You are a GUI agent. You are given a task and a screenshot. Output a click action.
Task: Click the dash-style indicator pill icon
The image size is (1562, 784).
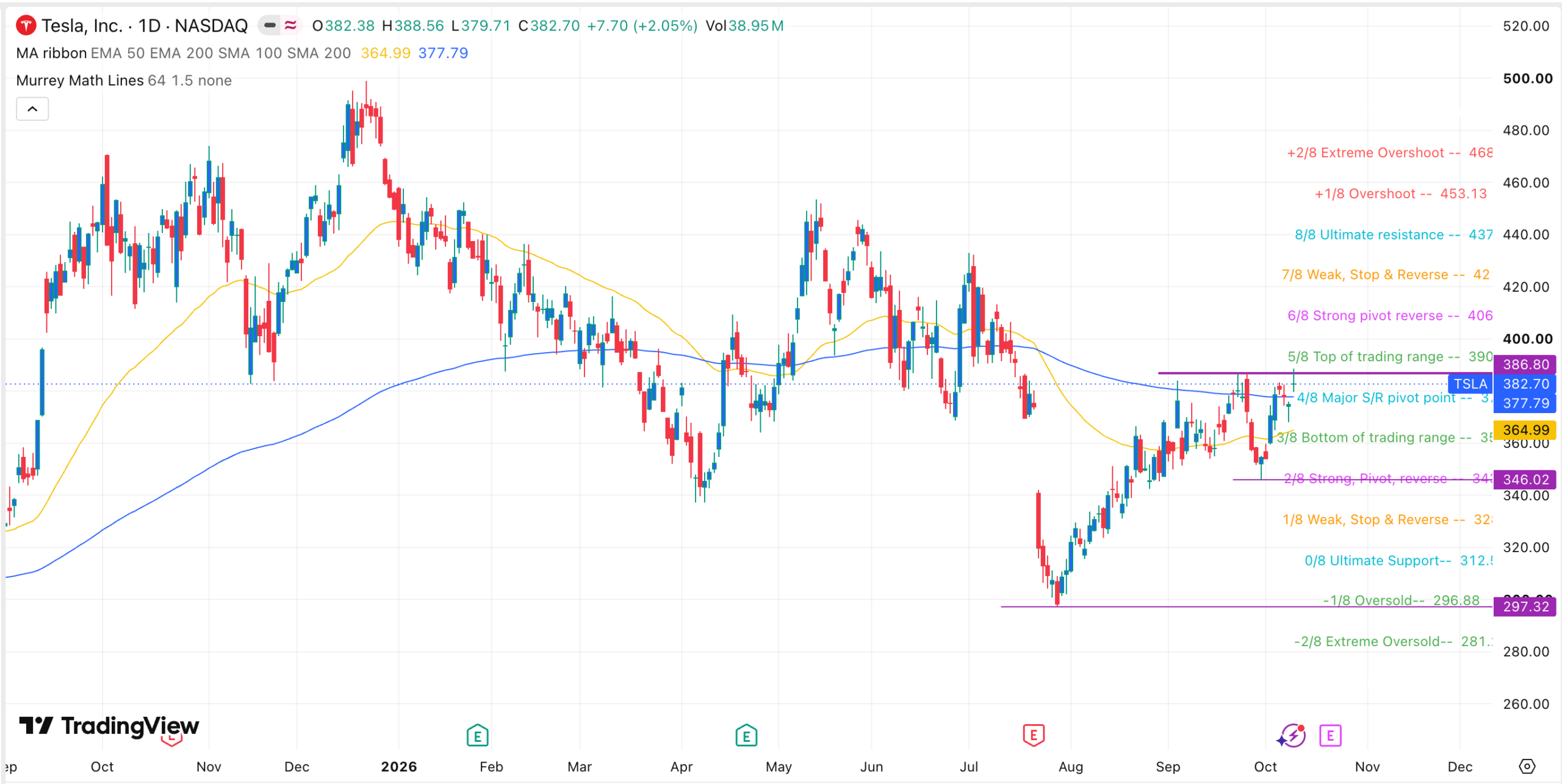tap(269, 26)
